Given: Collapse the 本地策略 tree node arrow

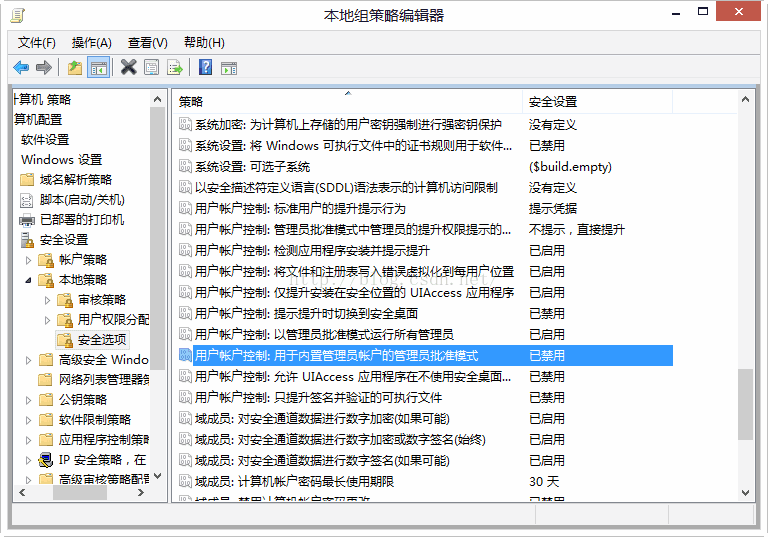Looking at the screenshot, I should click(28, 280).
